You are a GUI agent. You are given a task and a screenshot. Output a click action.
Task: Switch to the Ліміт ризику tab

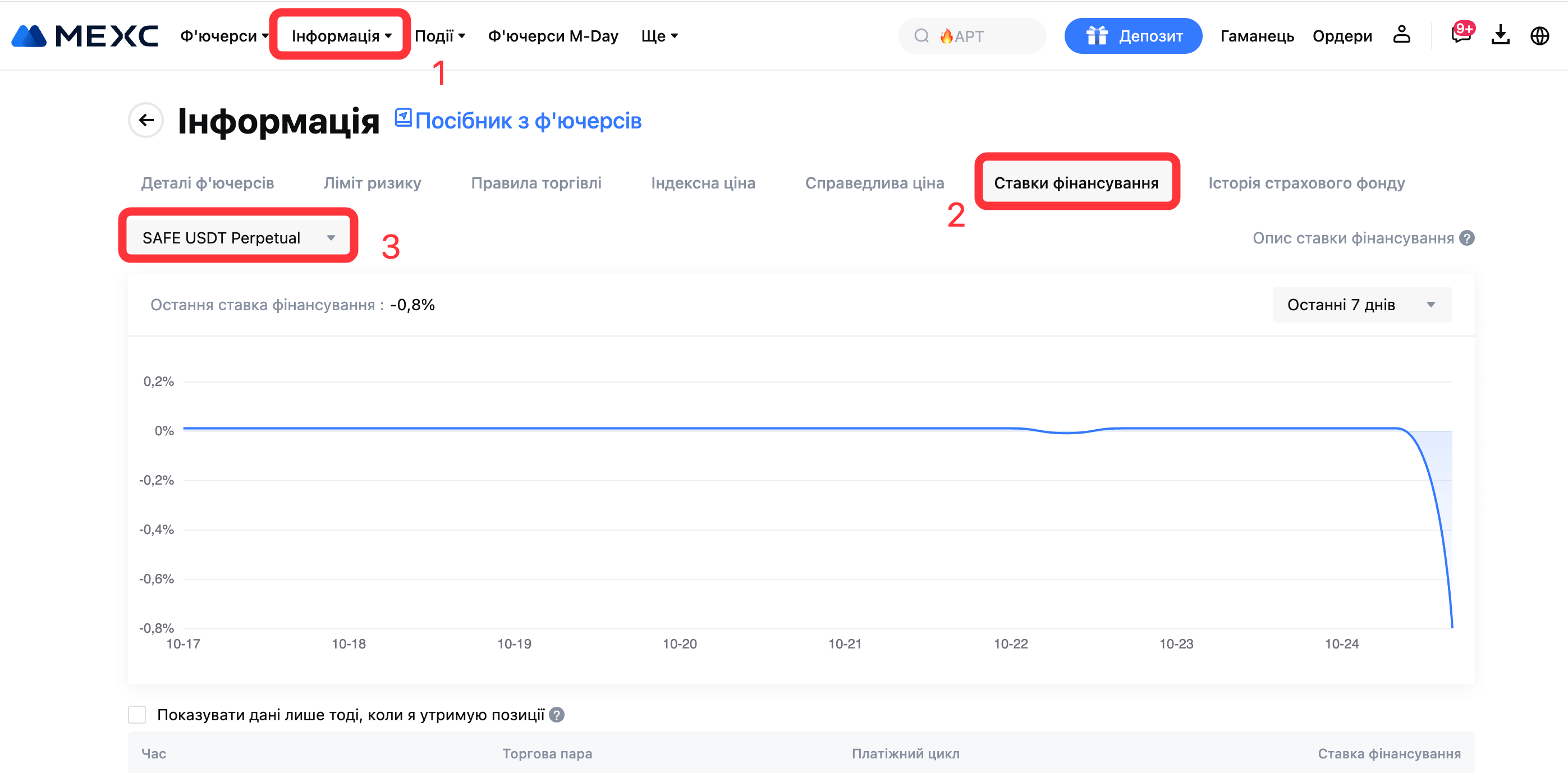pos(372,183)
